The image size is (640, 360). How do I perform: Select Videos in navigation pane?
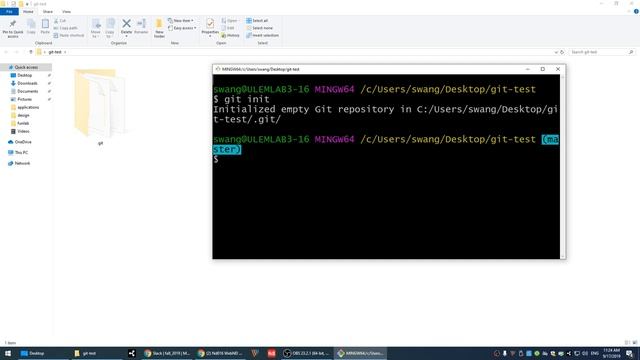pyautogui.click(x=23, y=131)
